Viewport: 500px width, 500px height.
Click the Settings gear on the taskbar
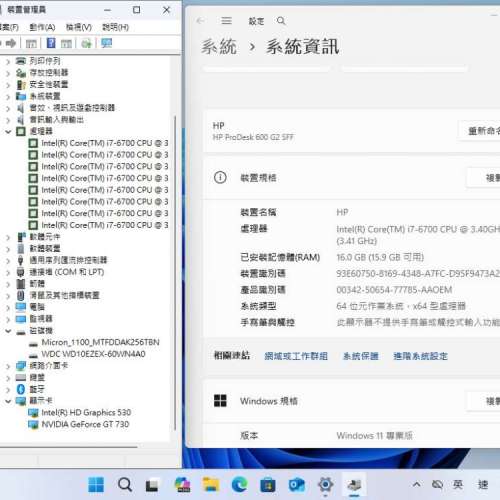[x=325, y=484]
